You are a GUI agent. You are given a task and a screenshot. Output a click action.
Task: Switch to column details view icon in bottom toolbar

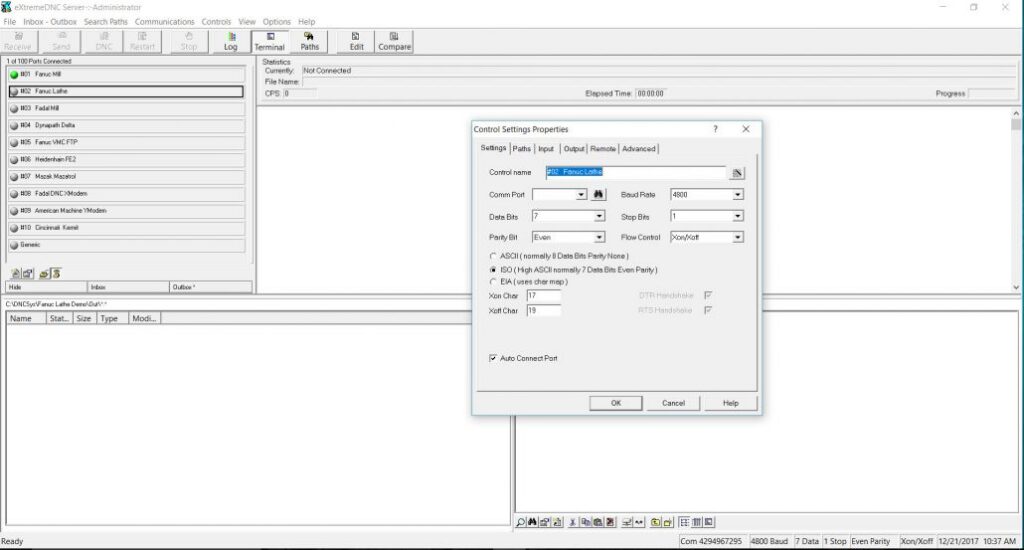696,523
